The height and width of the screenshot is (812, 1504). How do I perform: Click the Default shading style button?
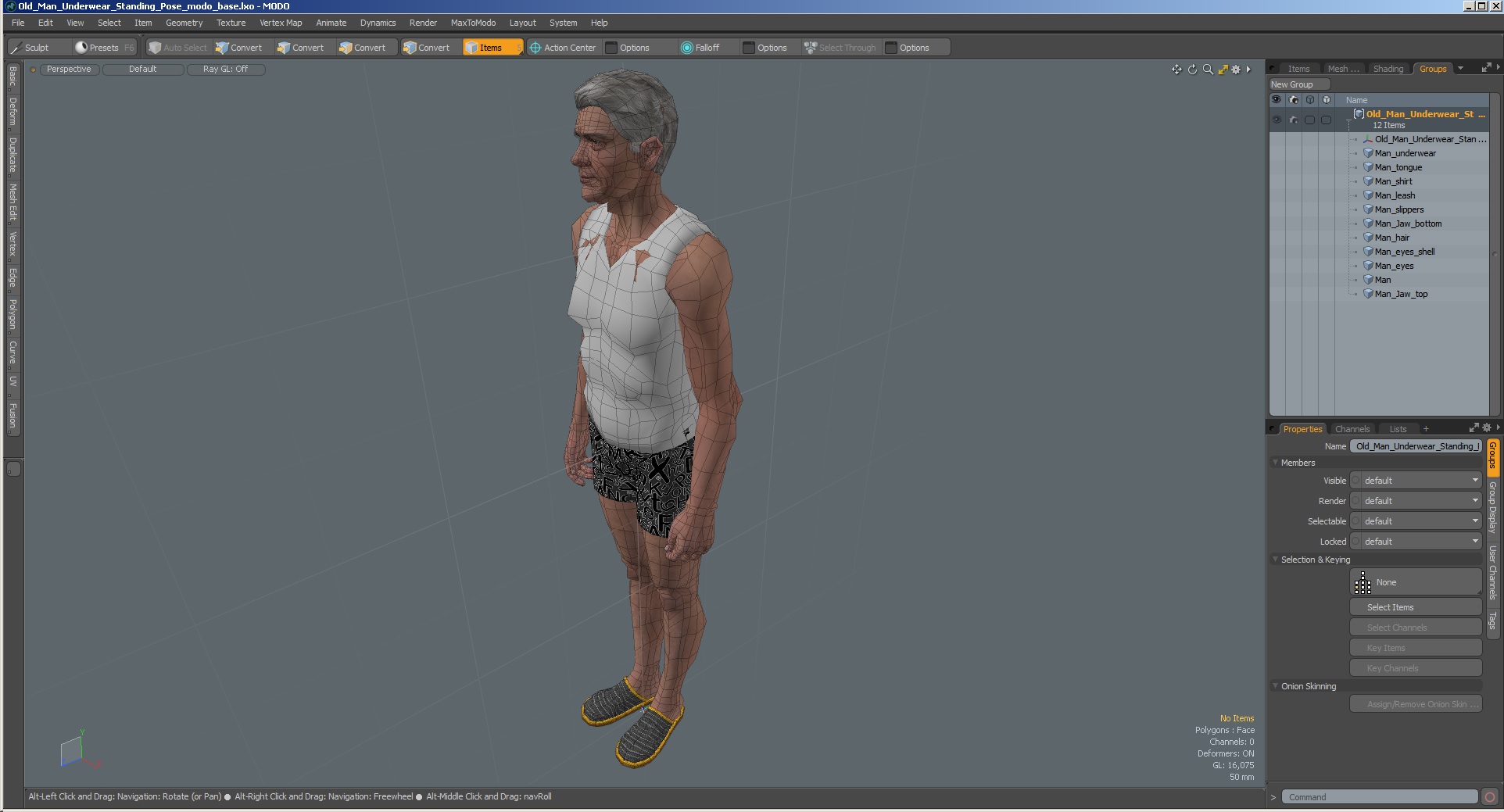(142, 70)
